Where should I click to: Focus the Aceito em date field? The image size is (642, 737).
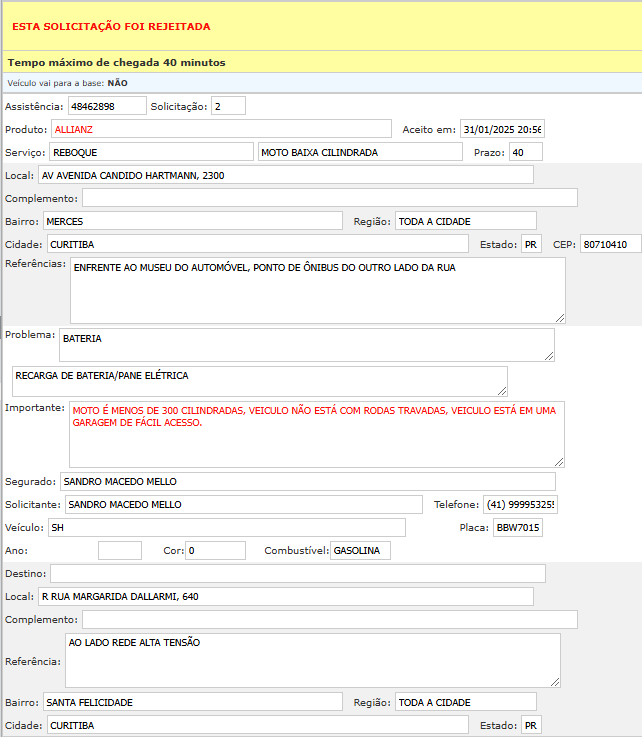pyautogui.click(x=502, y=129)
